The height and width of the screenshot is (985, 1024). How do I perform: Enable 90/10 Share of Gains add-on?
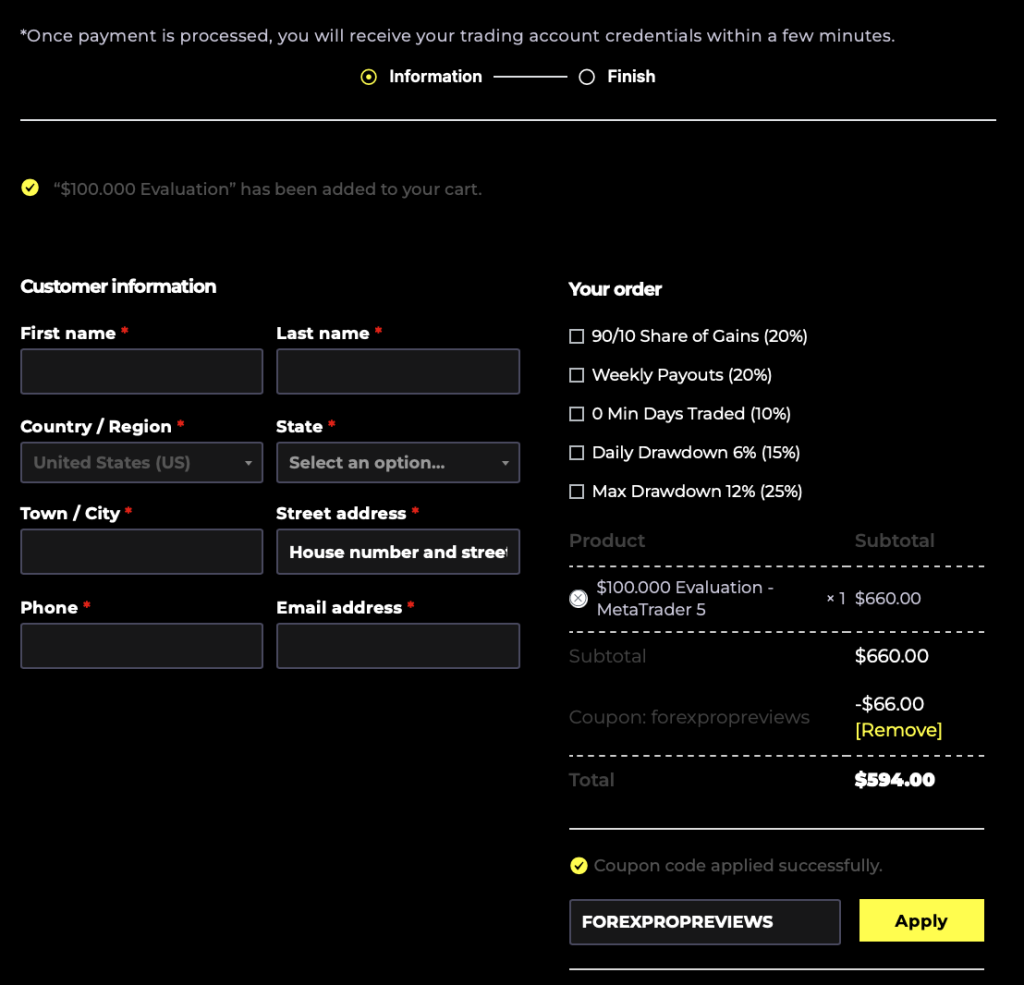(576, 336)
